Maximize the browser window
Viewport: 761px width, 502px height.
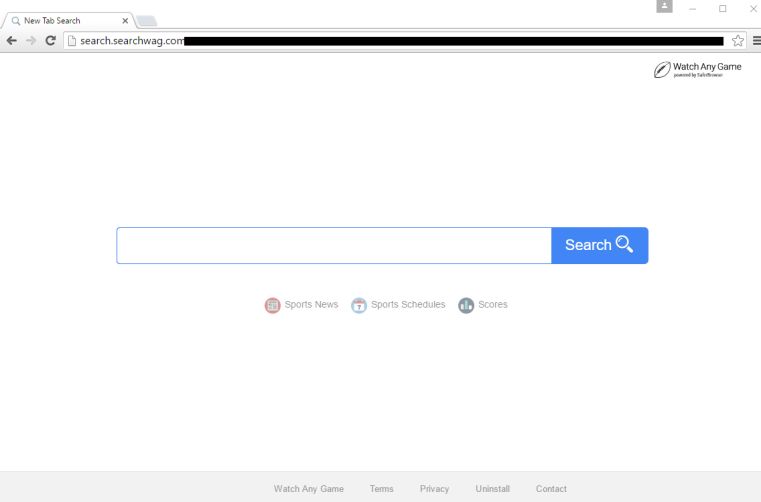click(723, 9)
